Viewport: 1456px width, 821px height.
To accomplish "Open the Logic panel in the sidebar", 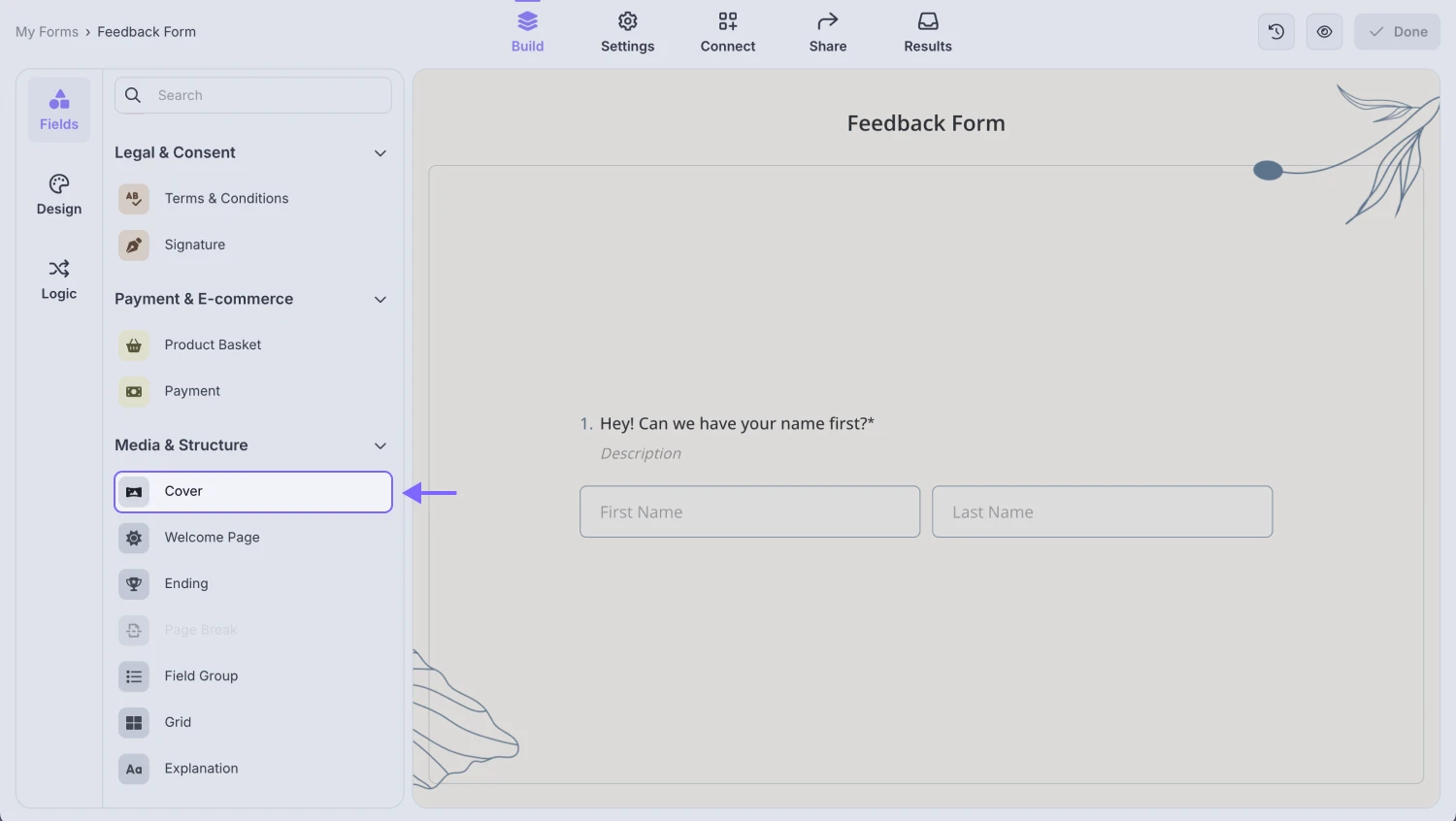I will point(58,279).
